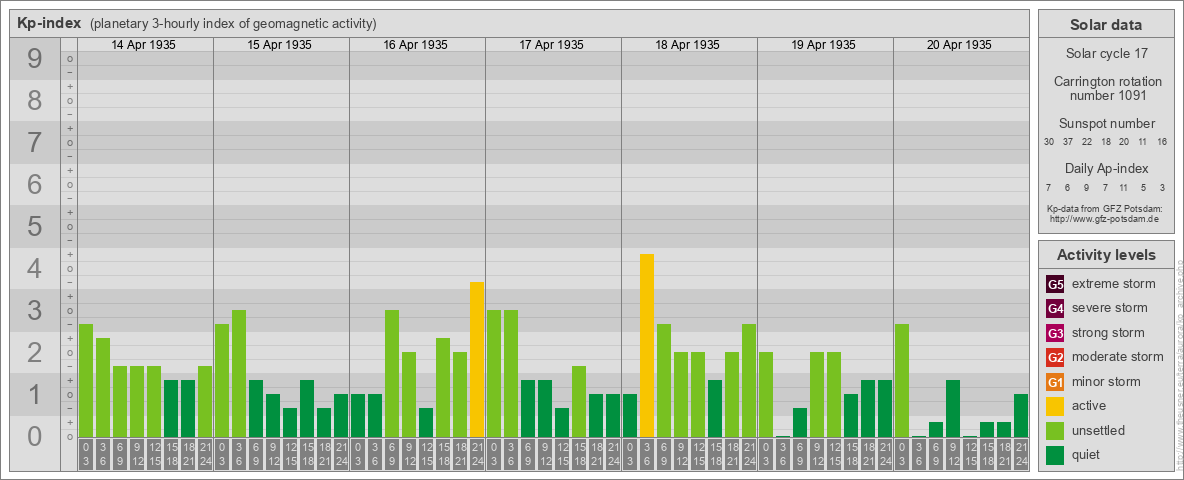Image resolution: width=1184 pixels, height=480 pixels.
Task: Click the 20 Apr 1935 date header
Action: pos(959,45)
